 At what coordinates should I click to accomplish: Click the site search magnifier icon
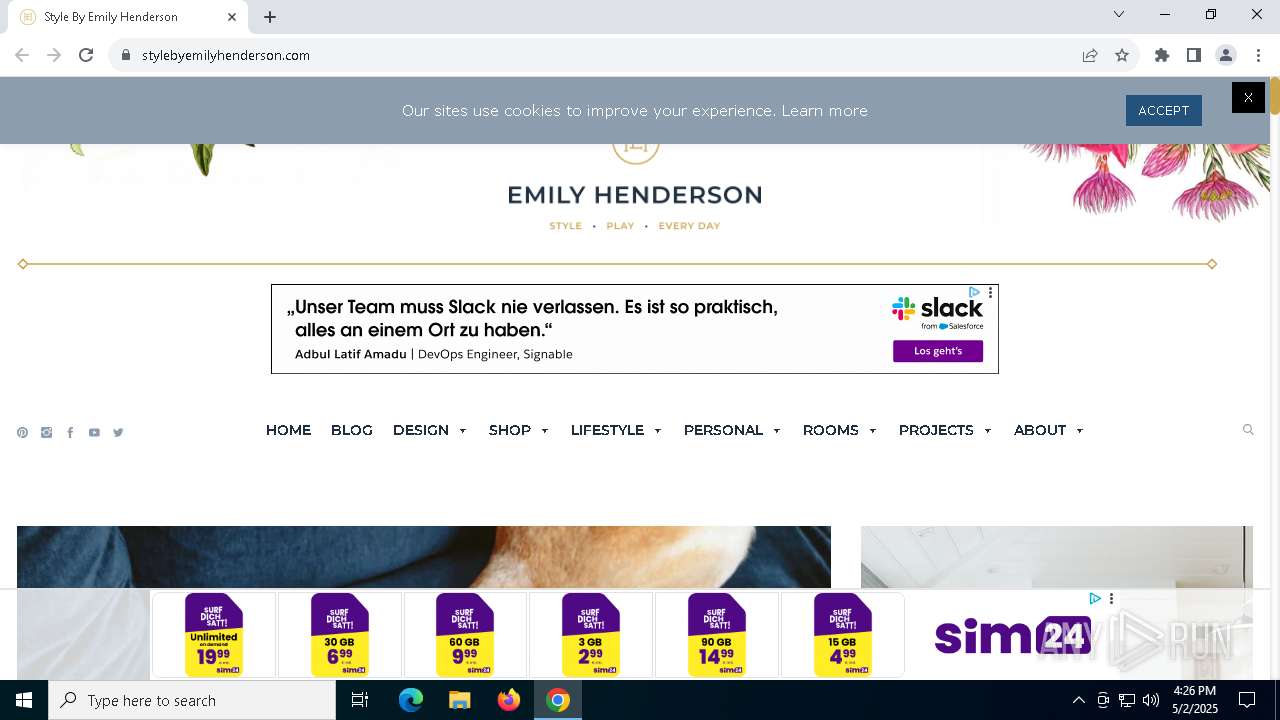click(x=1248, y=430)
